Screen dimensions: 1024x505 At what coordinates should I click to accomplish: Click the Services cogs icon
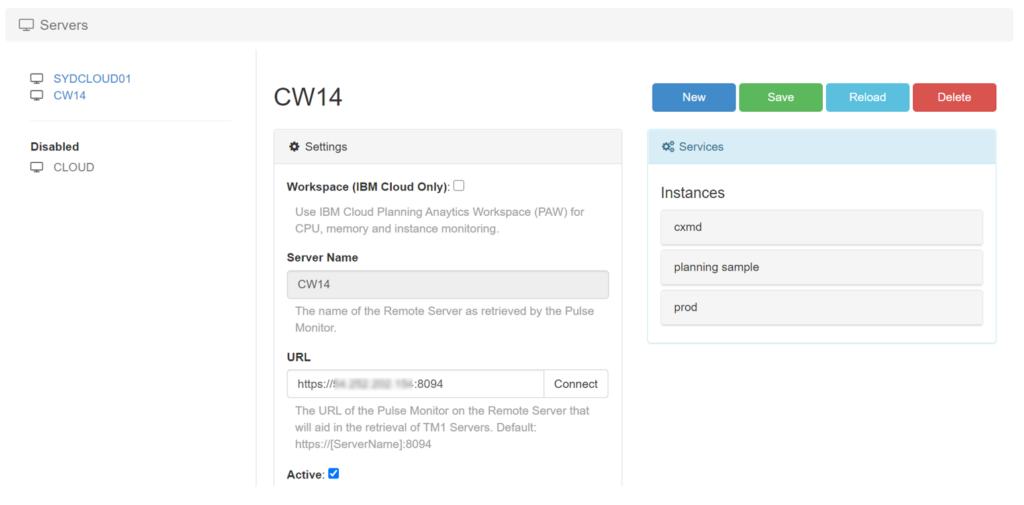pos(668,147)
